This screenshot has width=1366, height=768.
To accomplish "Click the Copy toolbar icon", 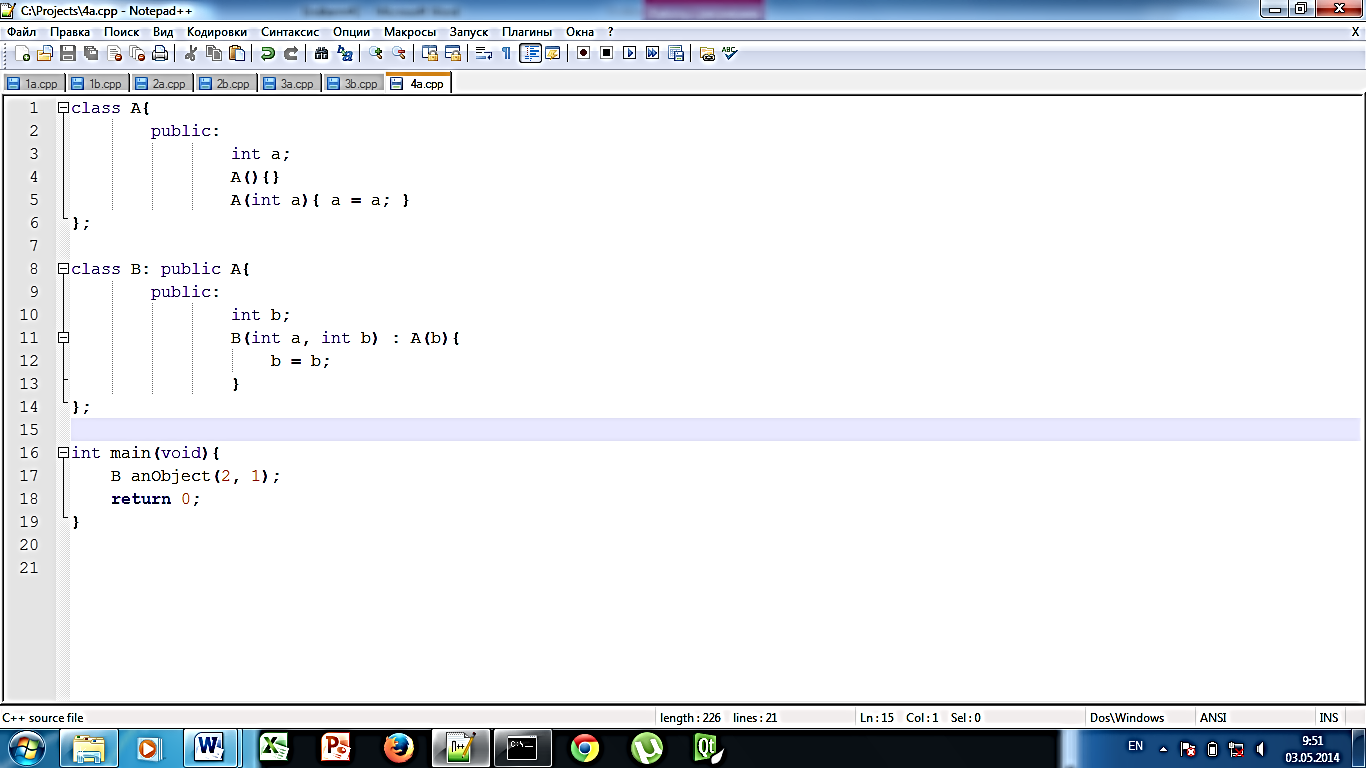I will (213, 53).
